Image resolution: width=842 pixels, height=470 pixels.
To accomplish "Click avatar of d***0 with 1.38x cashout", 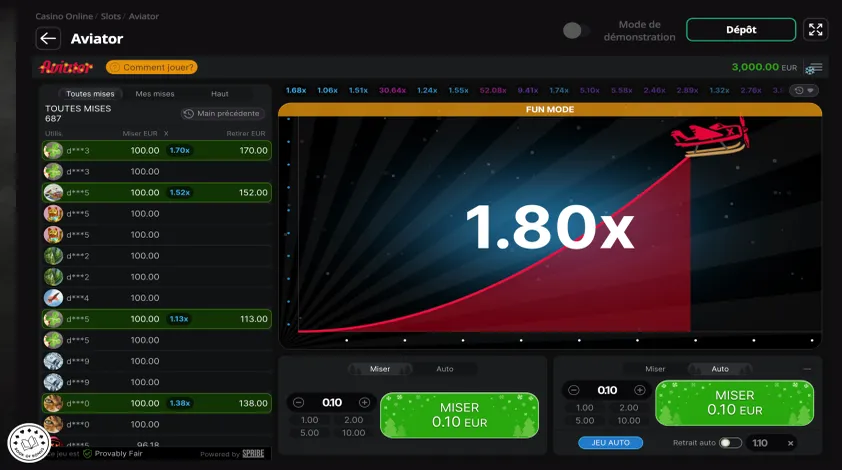I will pyautogui.click(x=53, y=403).
